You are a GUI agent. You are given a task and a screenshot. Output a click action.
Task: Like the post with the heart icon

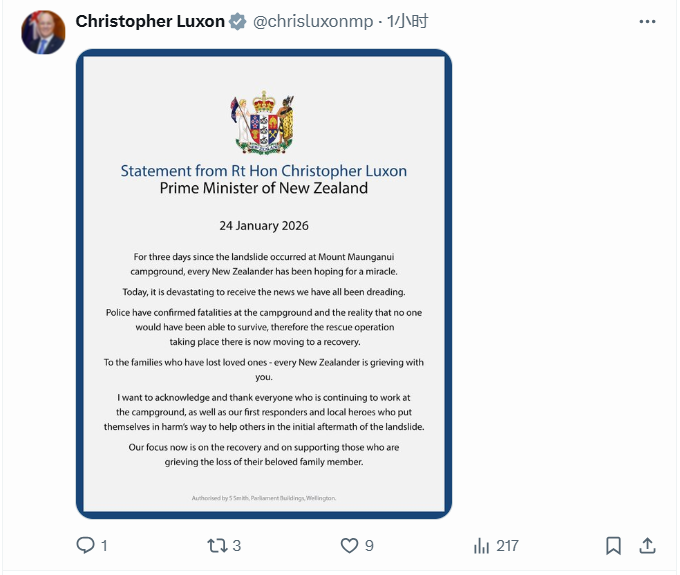[x=349, y=545]
